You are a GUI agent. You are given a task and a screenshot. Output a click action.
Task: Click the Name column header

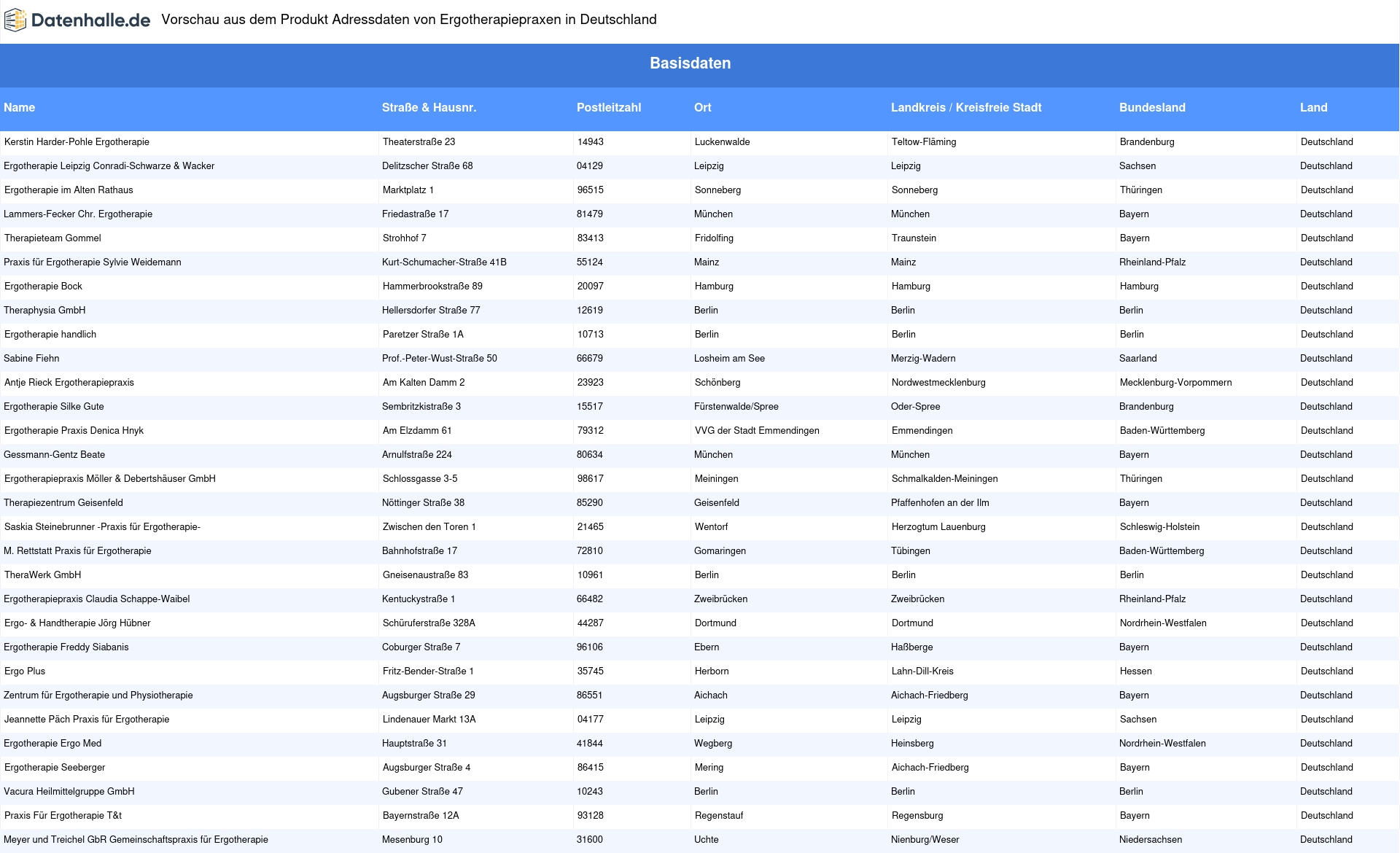click(x=20, y=107)
